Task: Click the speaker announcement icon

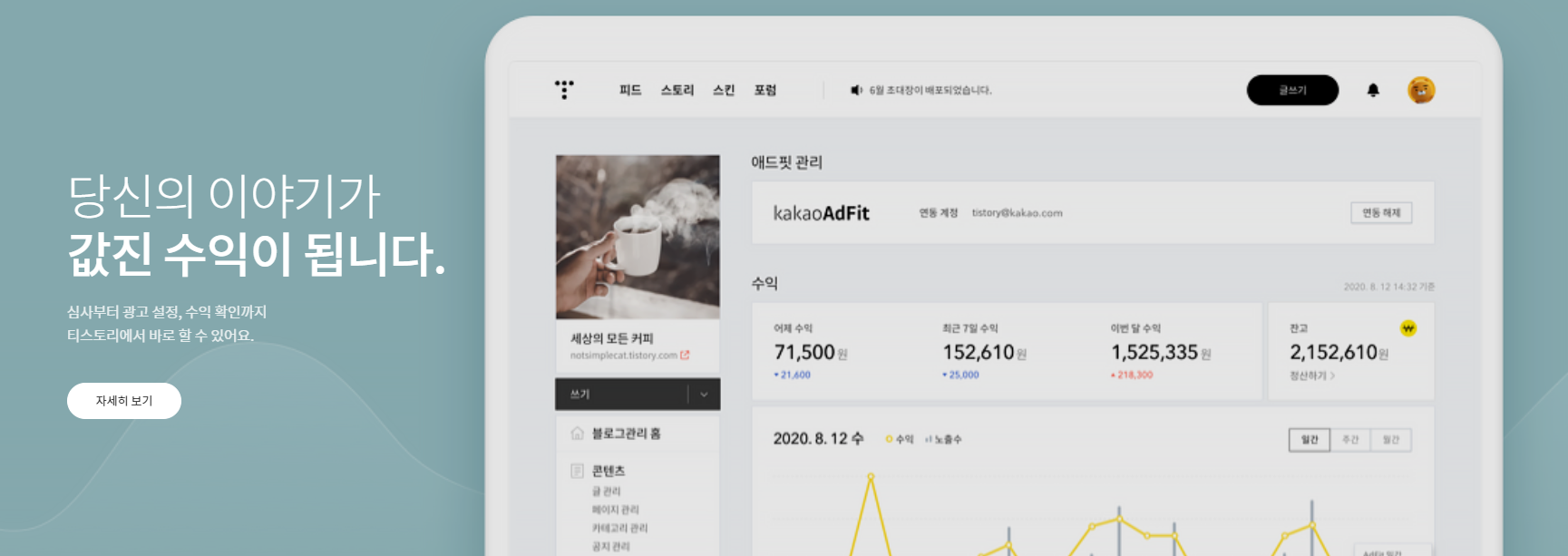Action: click(x=856, y=90)
